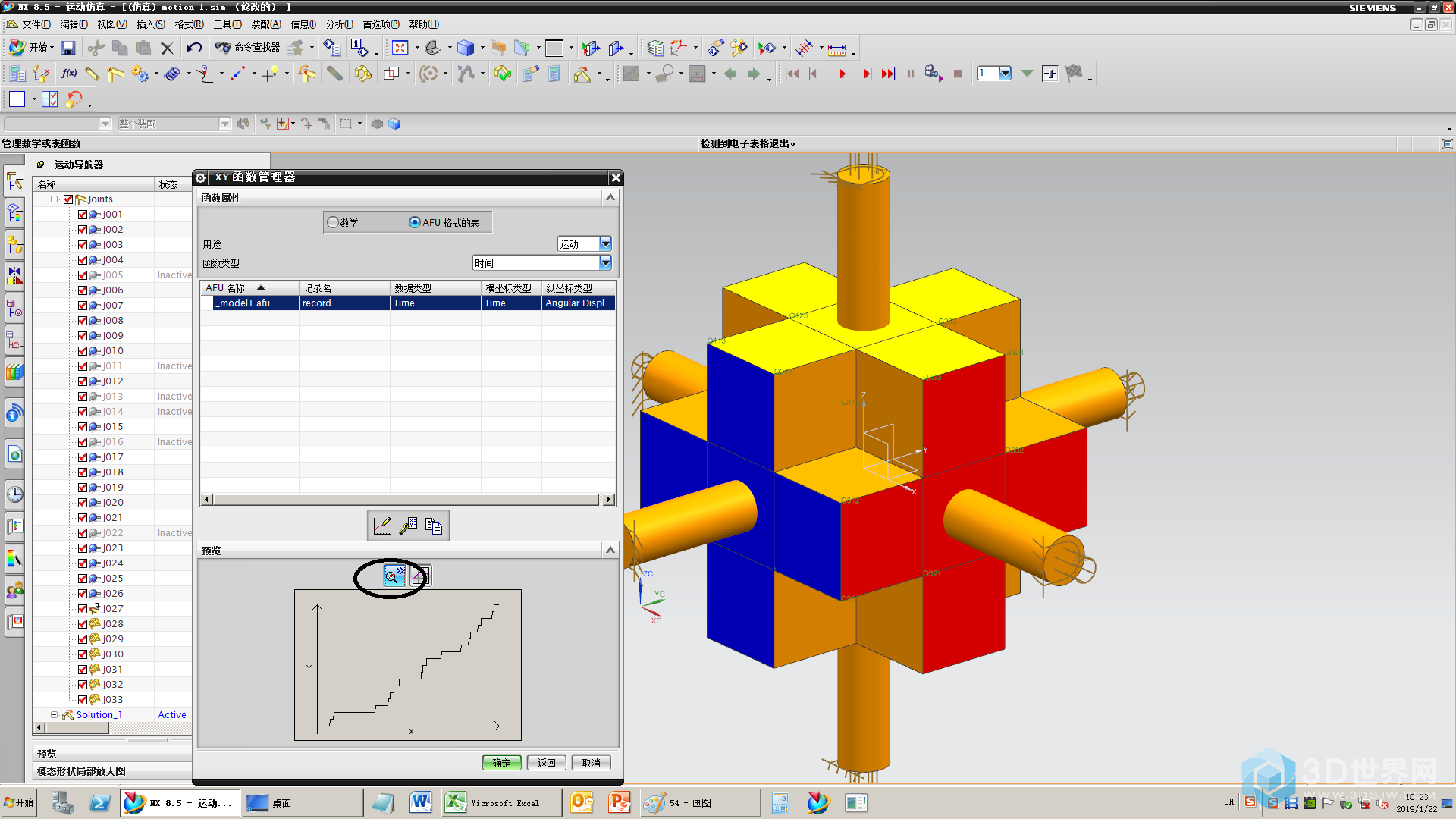Click the measure distance ruler icon

click(837, 49)
